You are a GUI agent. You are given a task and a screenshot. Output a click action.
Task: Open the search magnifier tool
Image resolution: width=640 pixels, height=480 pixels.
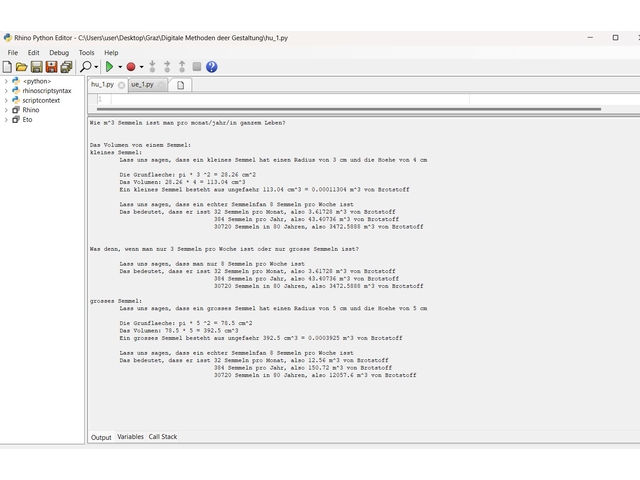[86, 66]
